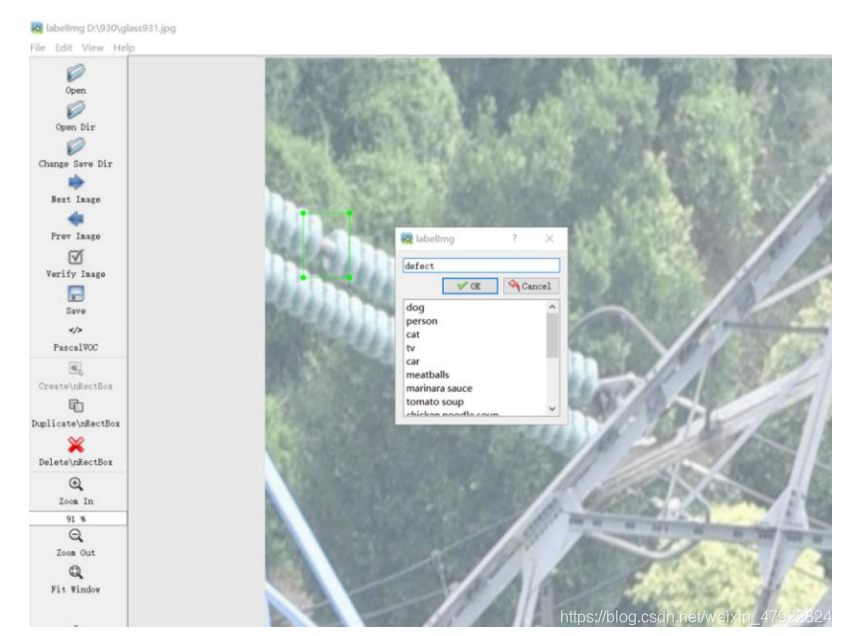Go to Next Image arrow
842x636 pixels.
[76, 183]
